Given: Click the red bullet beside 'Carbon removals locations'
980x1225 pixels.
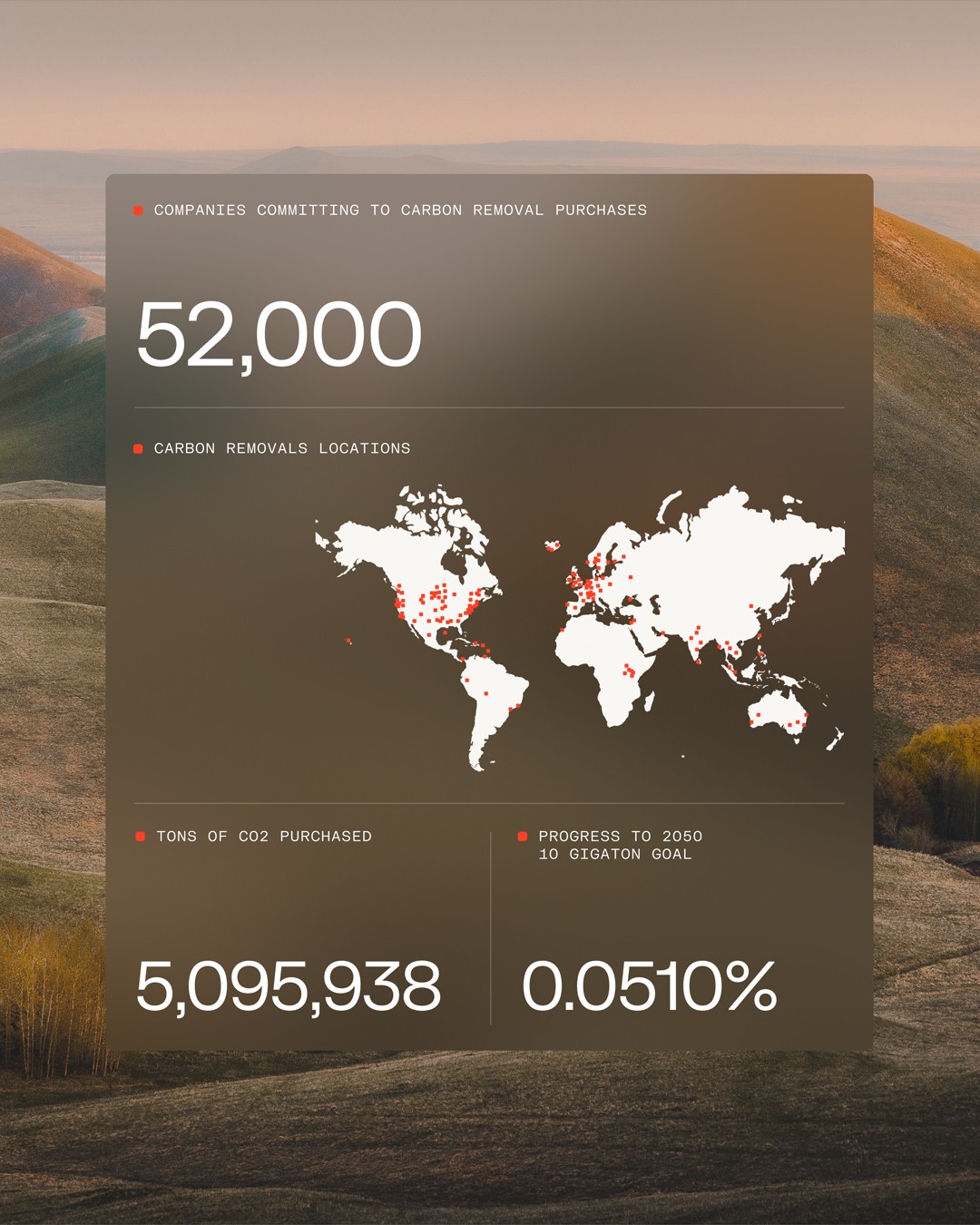Looking at the screenshot, I should (x=138, y=449).
